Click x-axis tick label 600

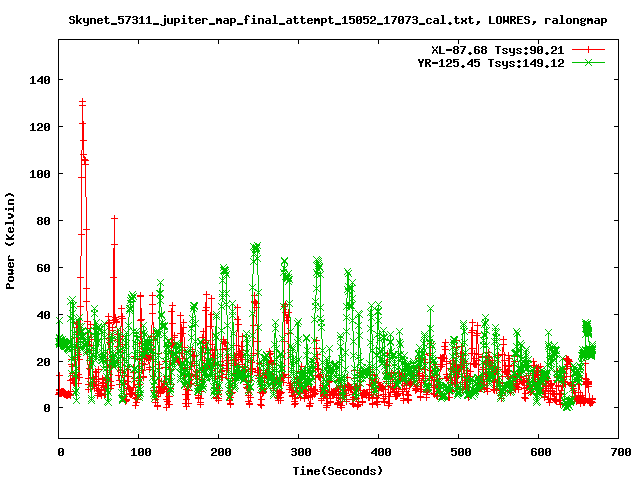pos(540,452)
